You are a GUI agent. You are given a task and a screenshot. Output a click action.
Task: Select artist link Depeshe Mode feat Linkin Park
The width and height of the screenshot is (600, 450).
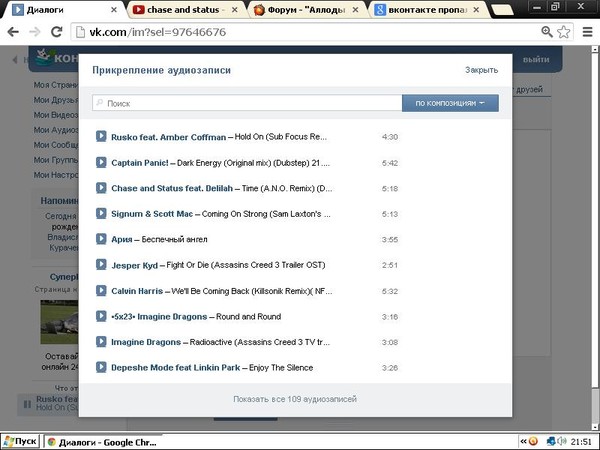point(176,368)
